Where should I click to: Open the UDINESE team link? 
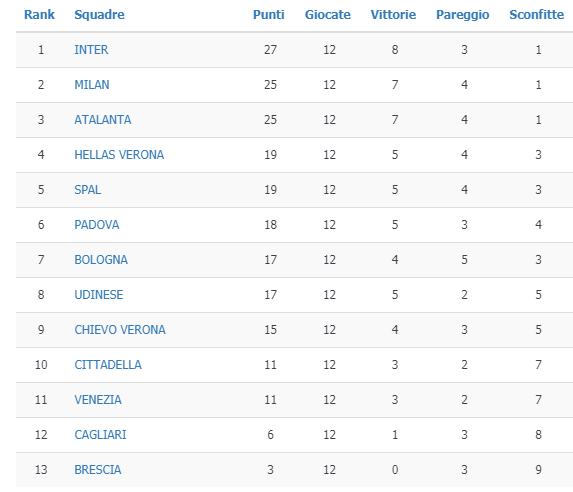point(99,295)
